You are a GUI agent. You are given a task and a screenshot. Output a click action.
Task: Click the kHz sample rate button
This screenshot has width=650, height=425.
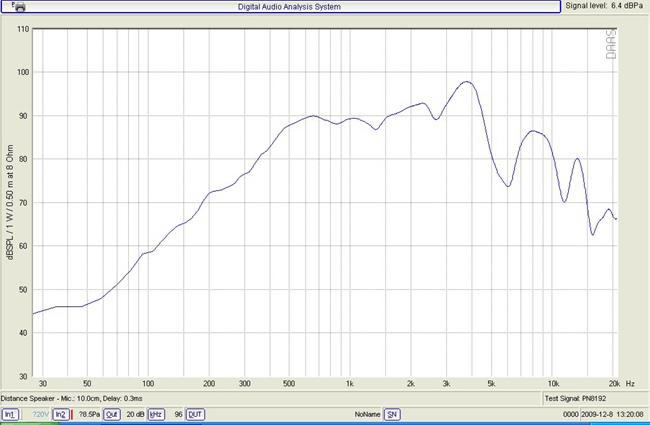coord(156,414)
